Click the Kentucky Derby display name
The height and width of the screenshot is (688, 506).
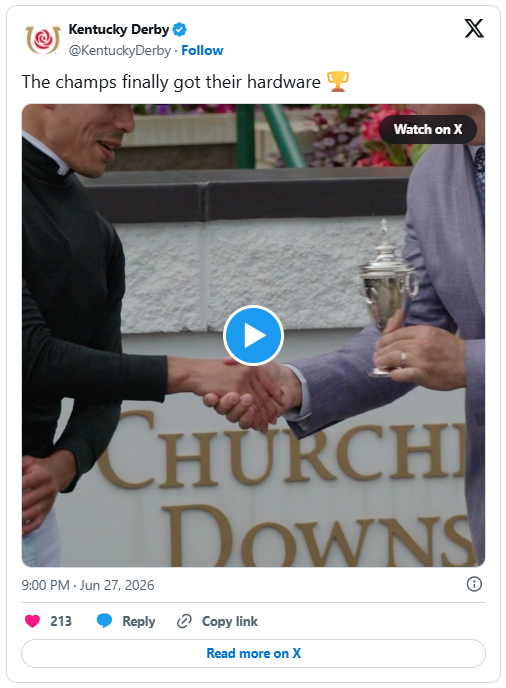tap(118, 29)
